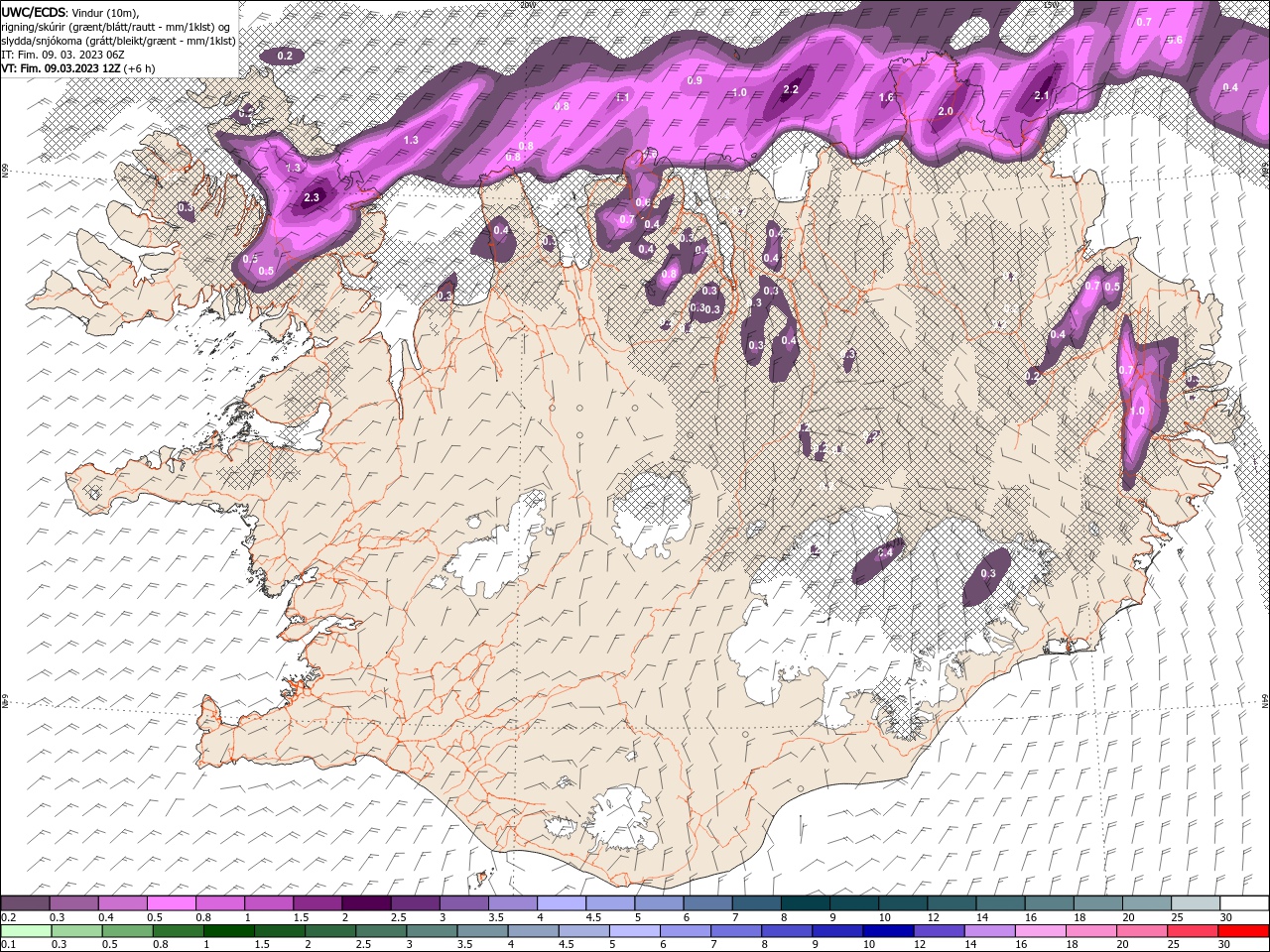1270x952 pixels.
Task: Click the 2.2 snowfall value label
Action: coord(791,89)
